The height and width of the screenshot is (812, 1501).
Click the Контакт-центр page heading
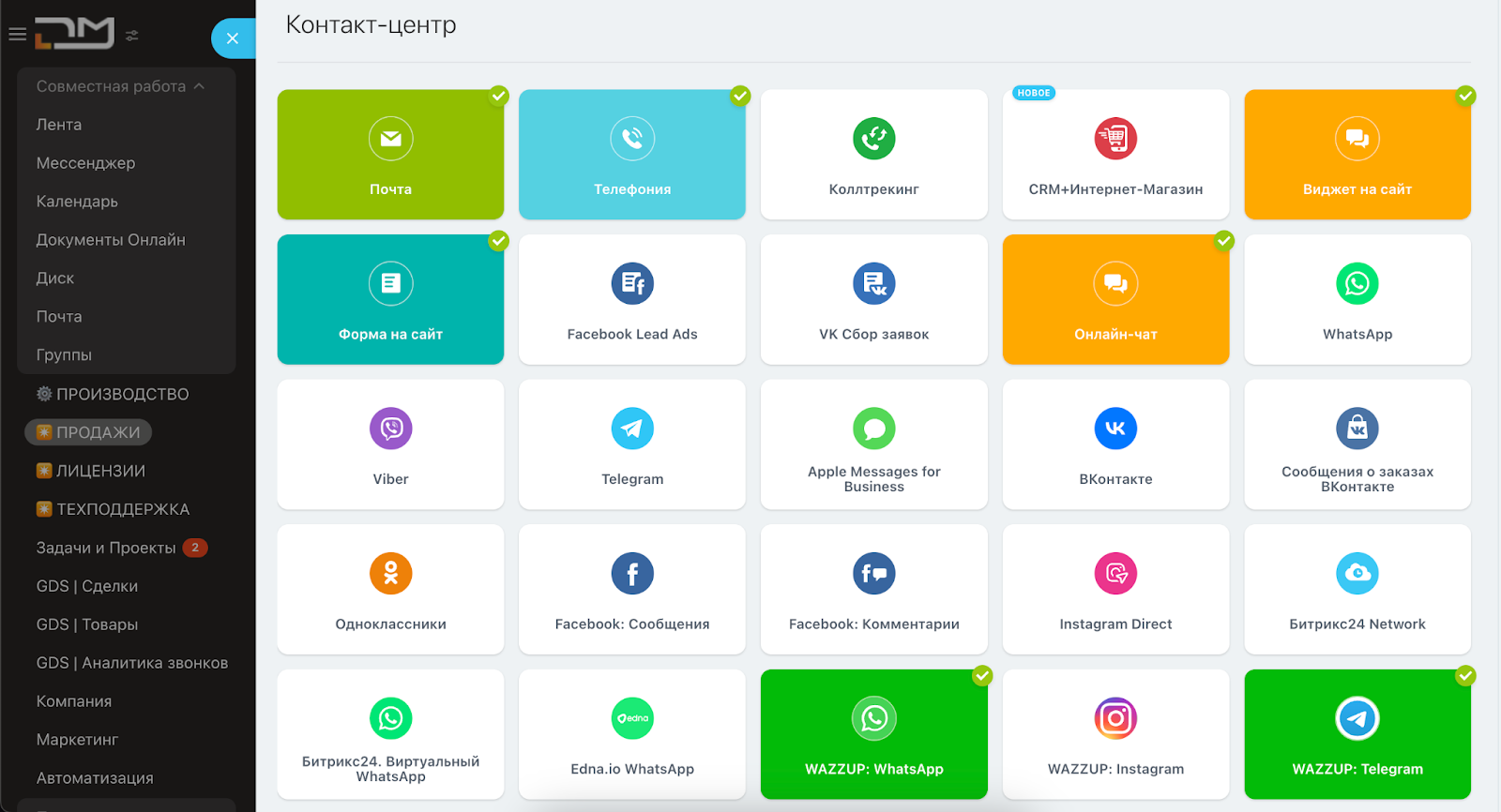[371, 24]
